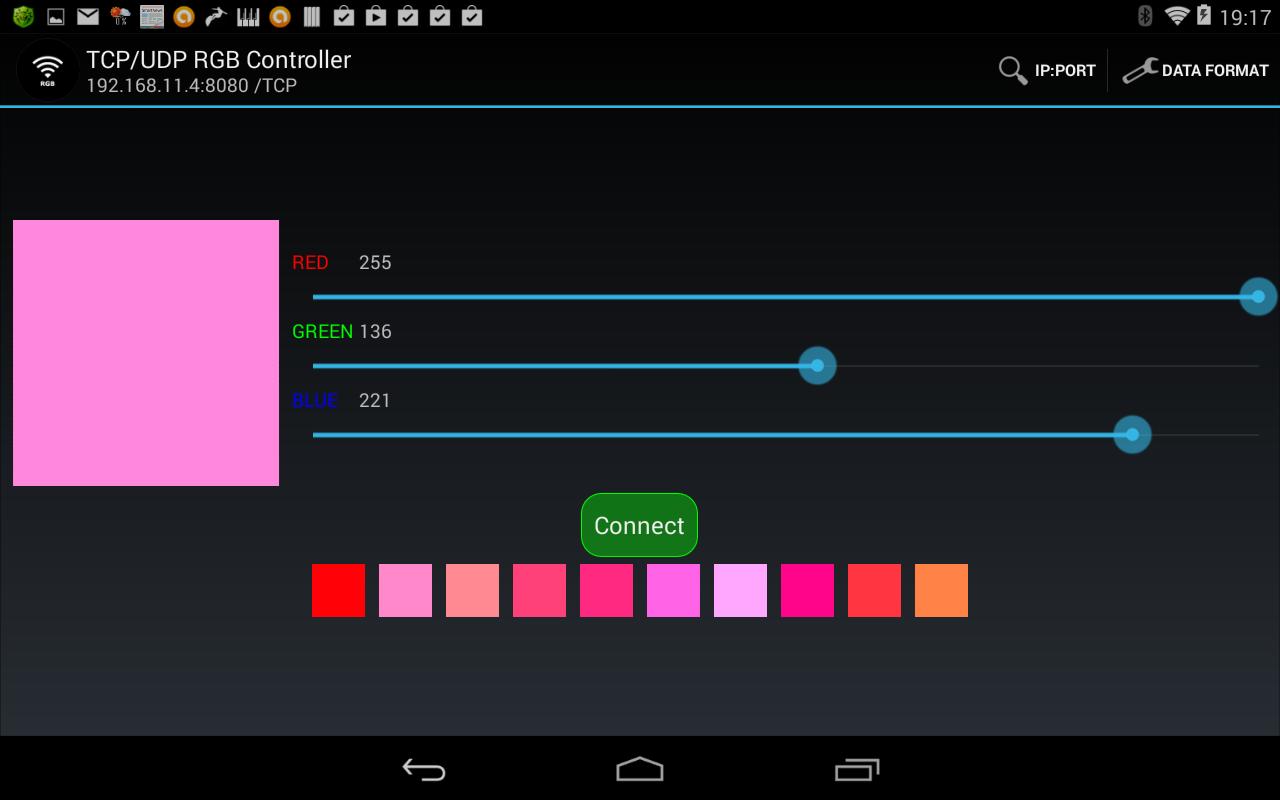This screenshot has height=800, width=1280.
Task: Tap the BLUE slider handle
Action: tap(1131, 434)
